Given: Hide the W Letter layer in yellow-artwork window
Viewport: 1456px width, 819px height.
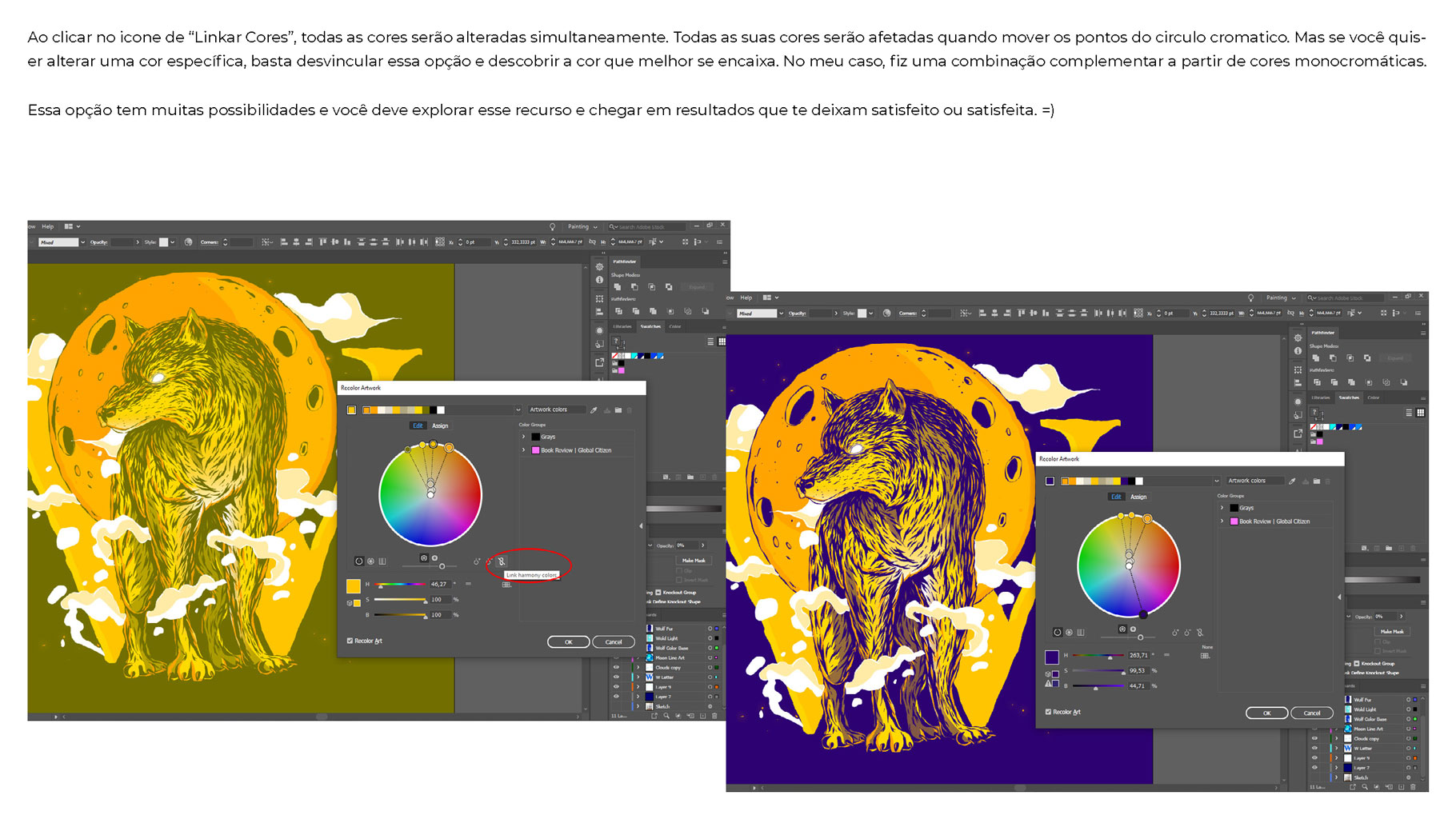Looking at the screenshot, I should coord(616,677).
